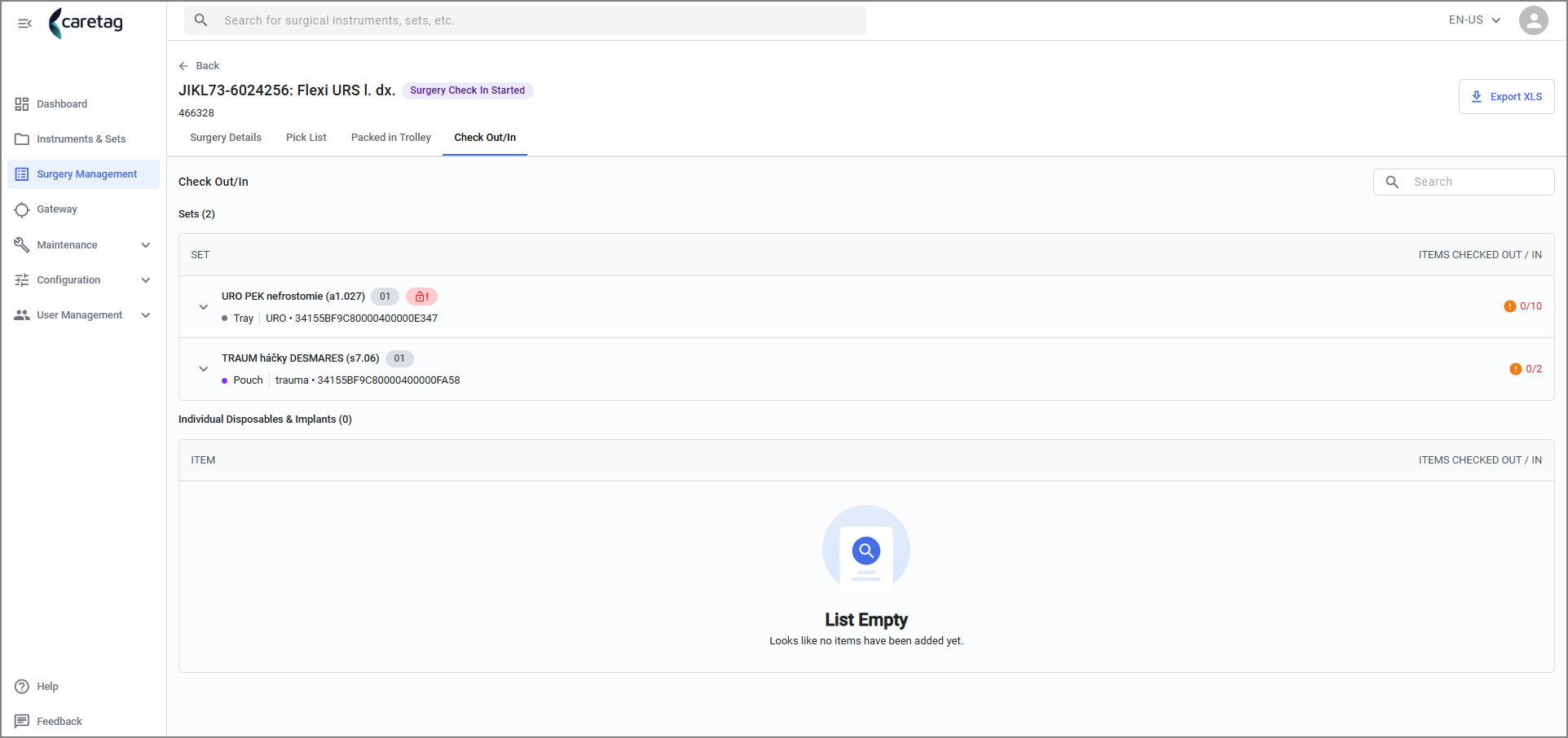Click the orange warning icon next to 0/10
The height and width of the screenshot is (738, 1568).
click(x=1509, y=306)
